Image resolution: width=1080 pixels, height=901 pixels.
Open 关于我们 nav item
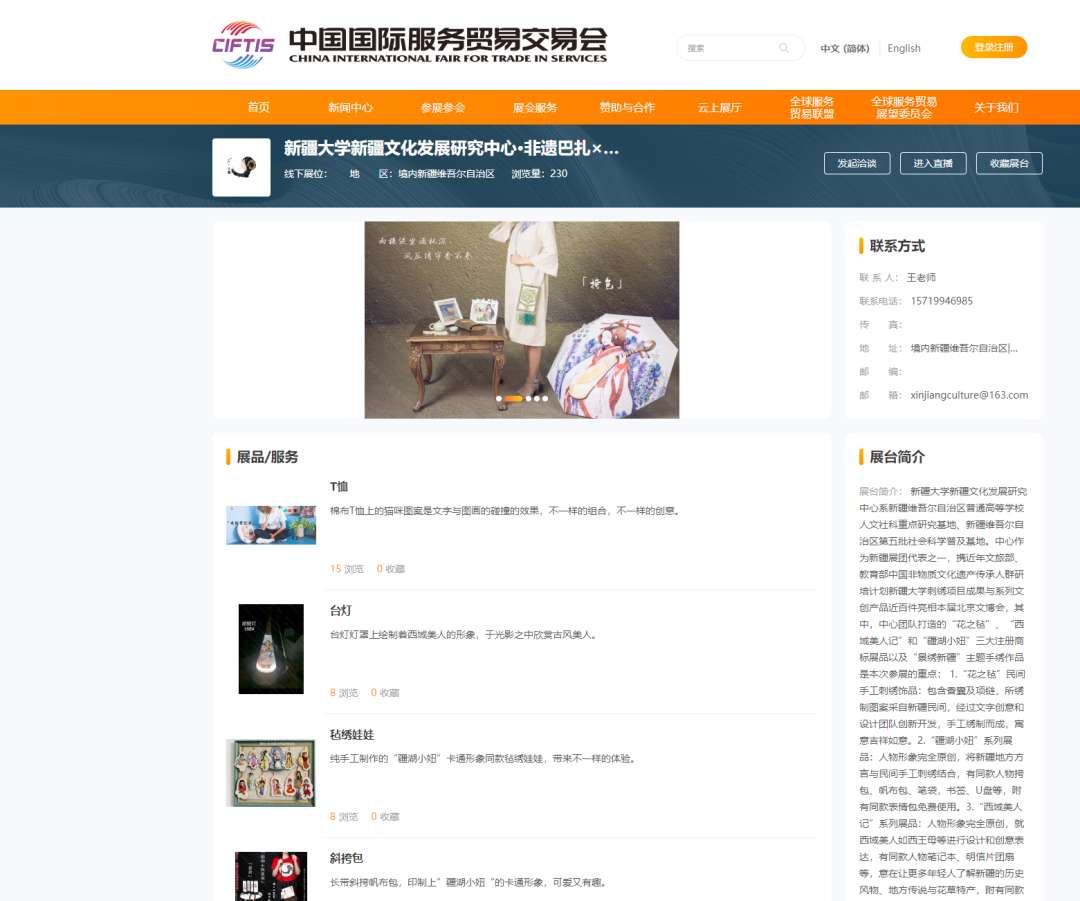click(x=996, y=107)
